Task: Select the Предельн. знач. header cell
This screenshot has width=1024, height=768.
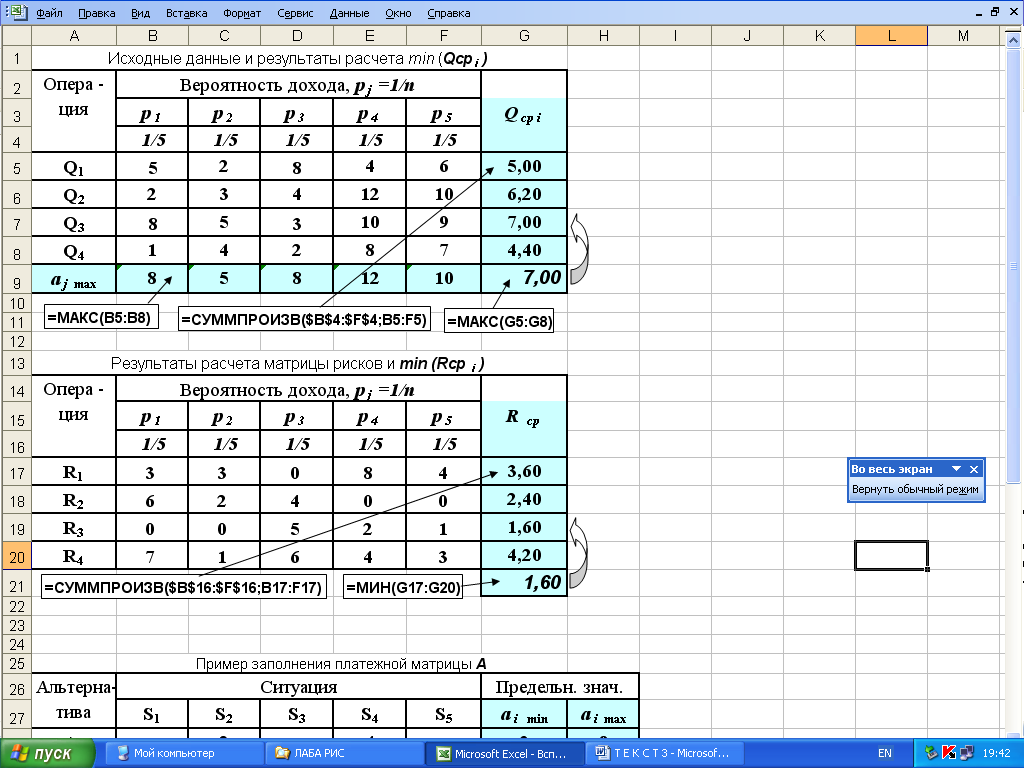Action: [x=559, y=687]
